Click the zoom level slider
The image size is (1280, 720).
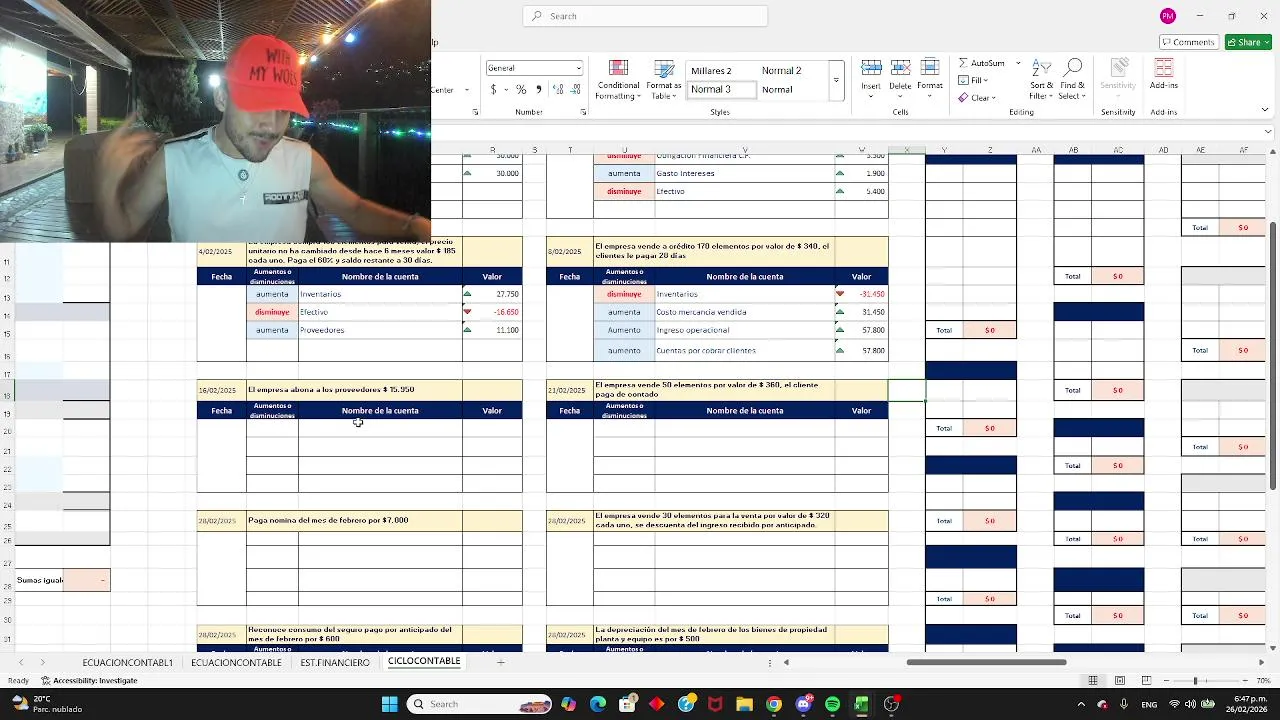pyautogui.click(x=1195, y=681)
